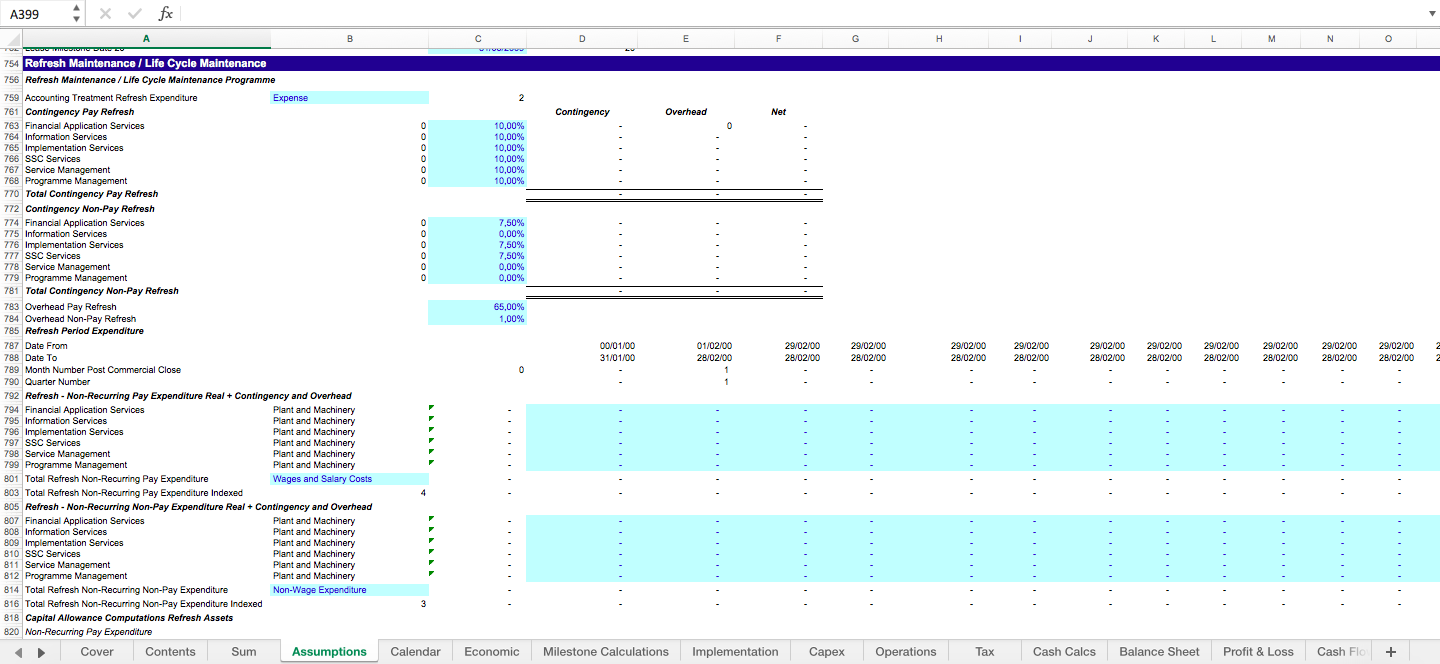Open the Profit & Loss sheet tab
Image resolution: width=1440 pixels, height=664 pixels.
coord(1258,652)
